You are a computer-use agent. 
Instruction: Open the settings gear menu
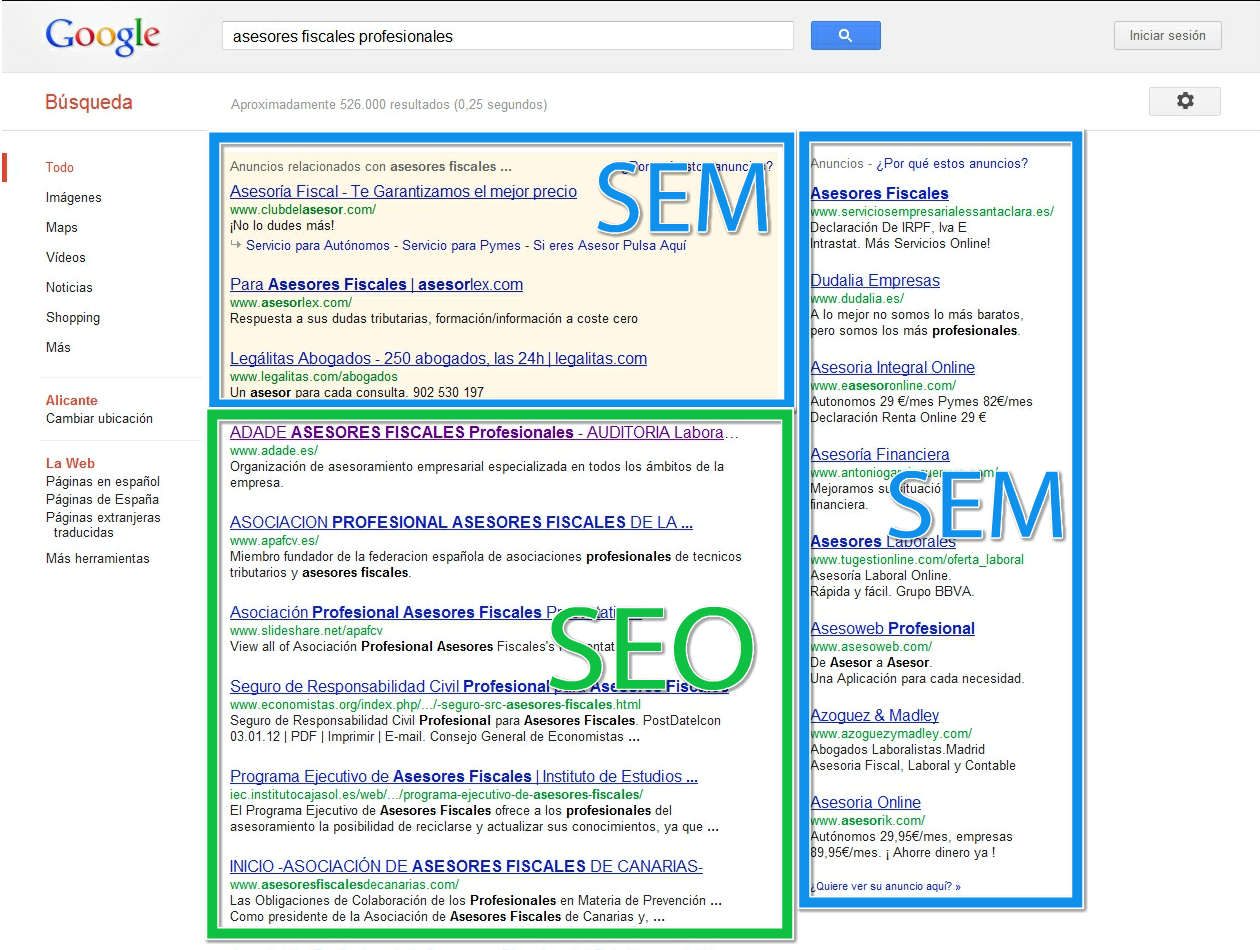pyautogui.click(x=1185, y=101)
